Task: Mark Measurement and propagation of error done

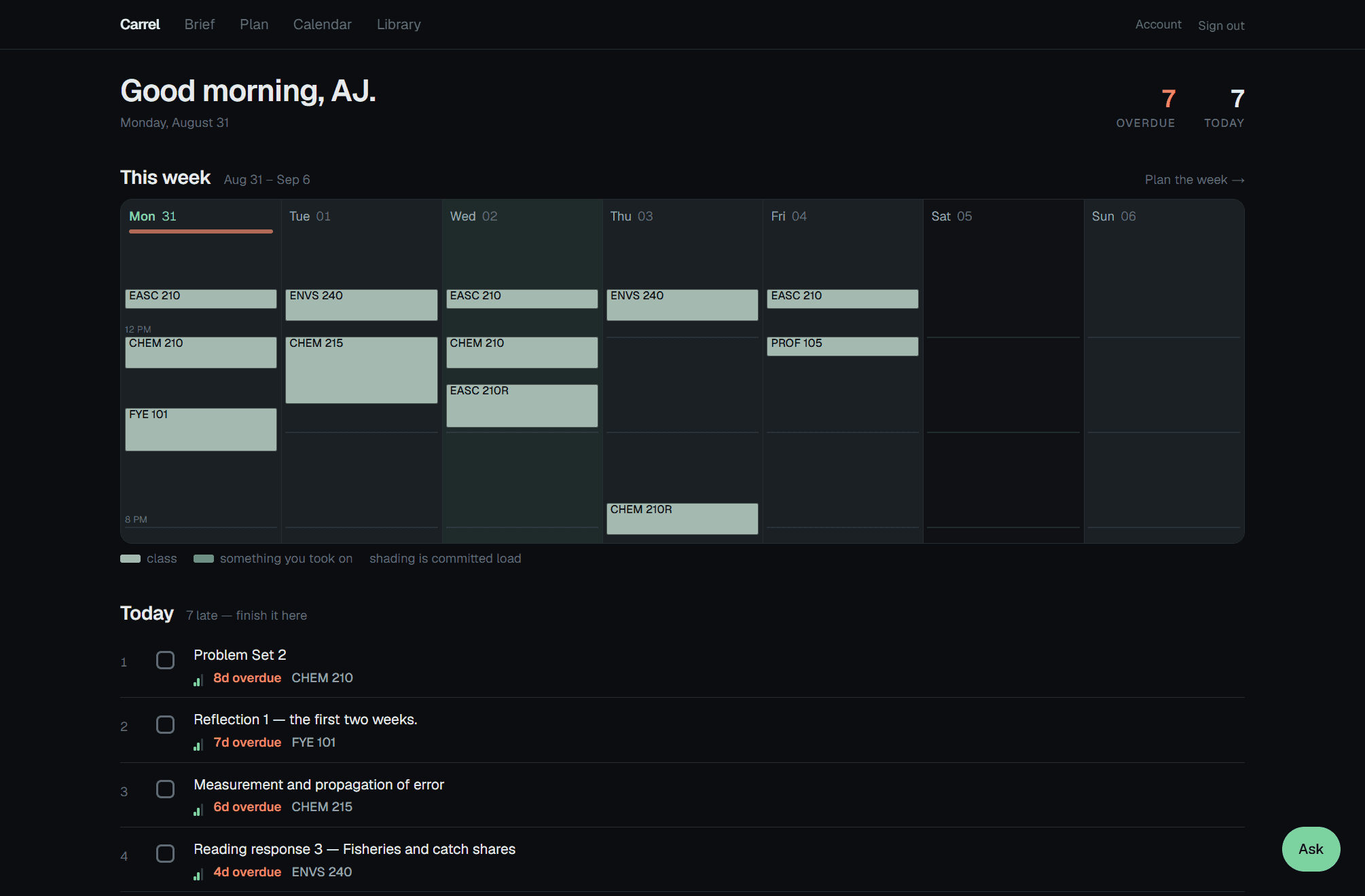Action: click(165, 789)
